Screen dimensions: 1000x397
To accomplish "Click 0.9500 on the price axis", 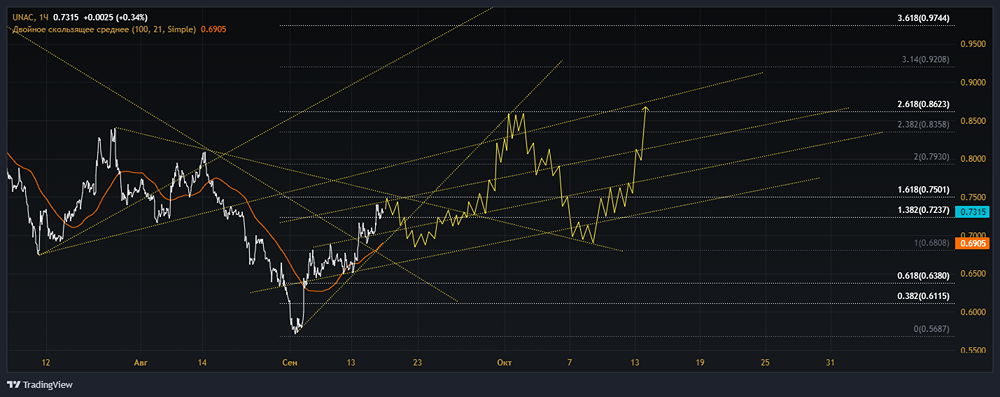I will point(973,44).
